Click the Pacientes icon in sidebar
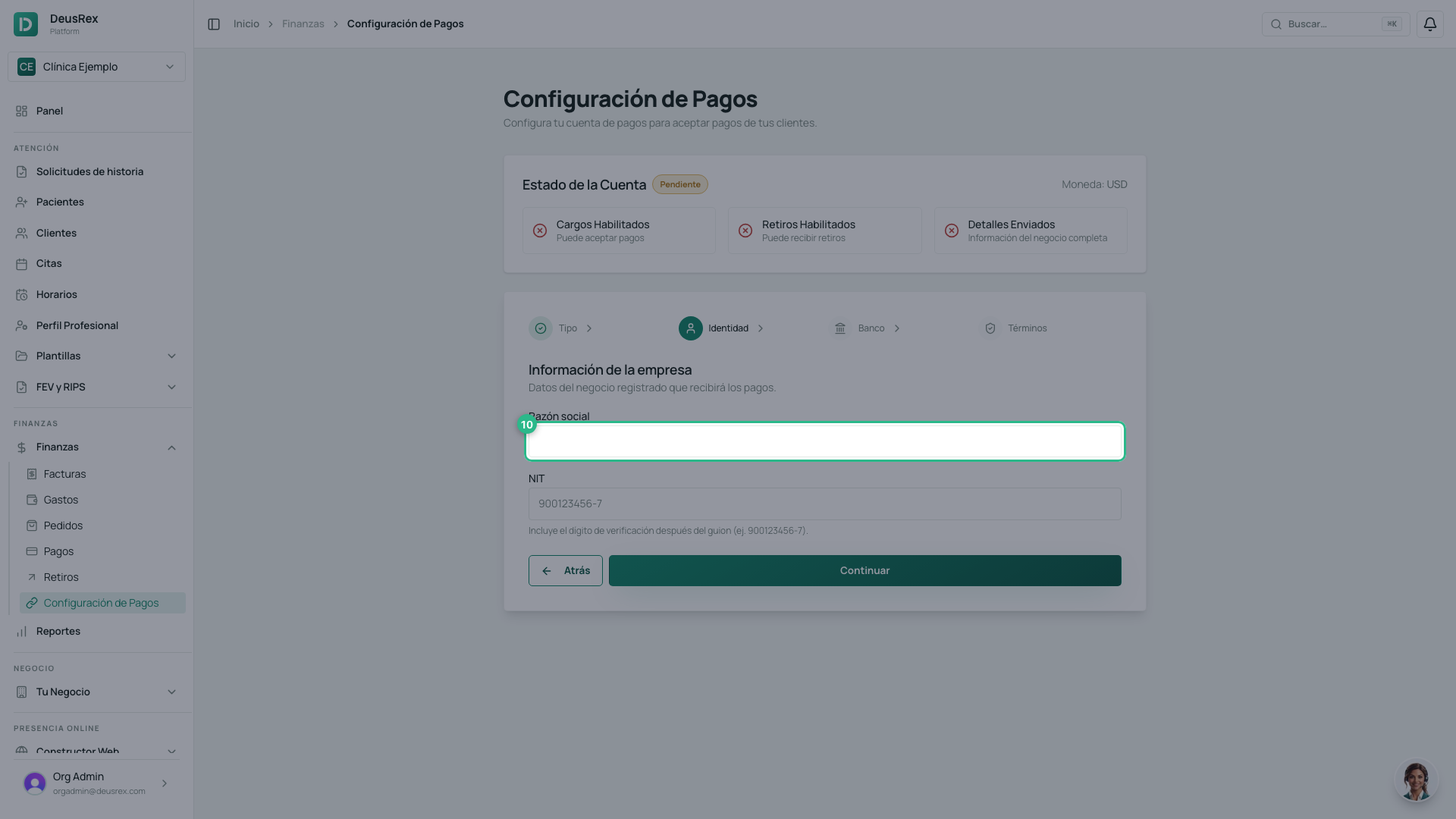 [21, 202]
